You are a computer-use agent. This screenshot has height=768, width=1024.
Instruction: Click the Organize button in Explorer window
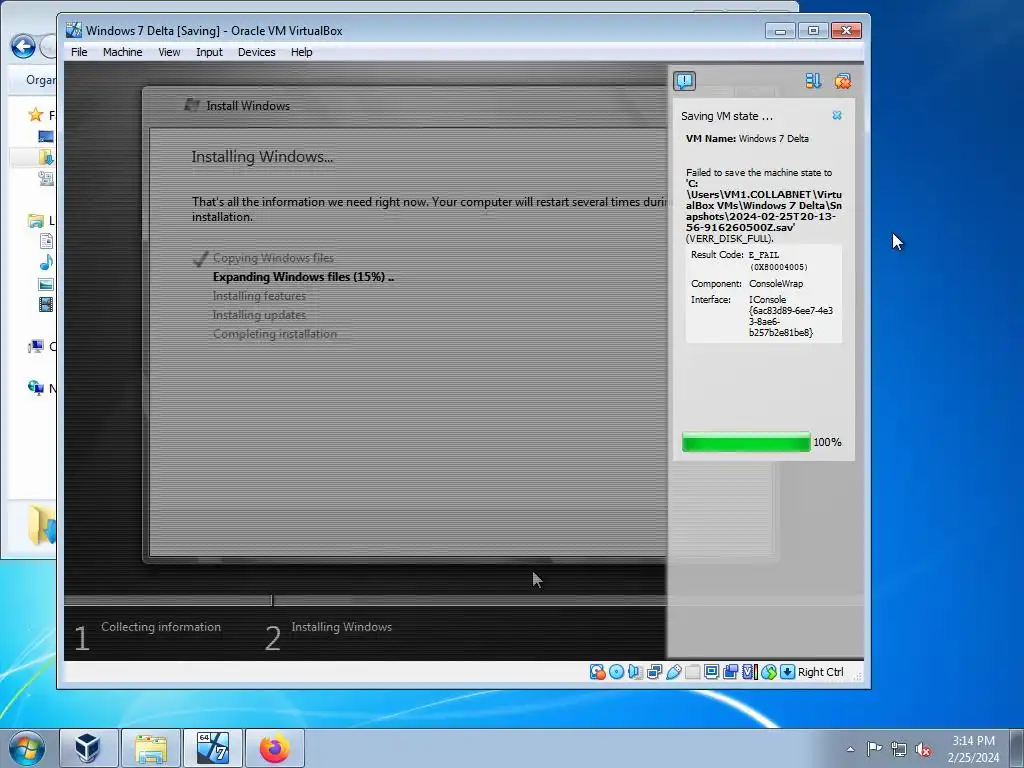(x=40, y=80)
